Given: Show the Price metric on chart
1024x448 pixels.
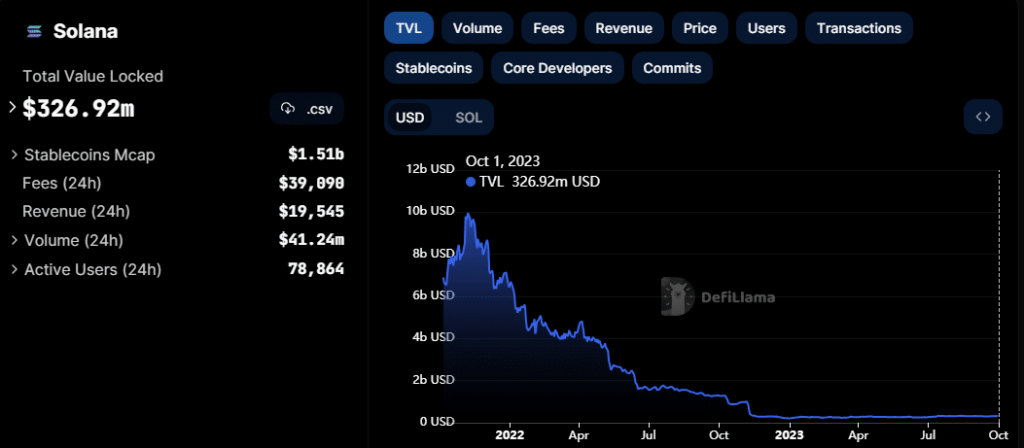Looking at the screenshot, I should click(699, 28).
